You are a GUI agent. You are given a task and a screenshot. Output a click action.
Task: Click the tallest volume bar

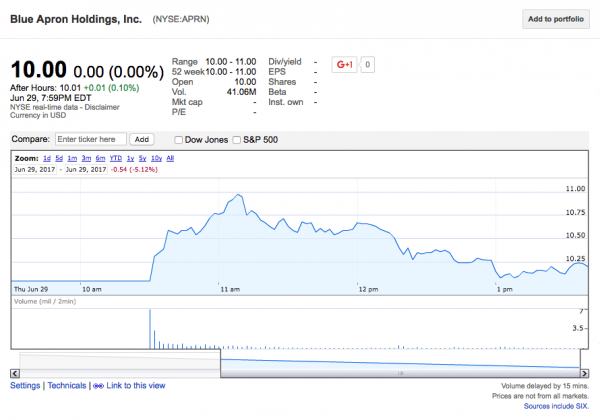pos(150,329)
